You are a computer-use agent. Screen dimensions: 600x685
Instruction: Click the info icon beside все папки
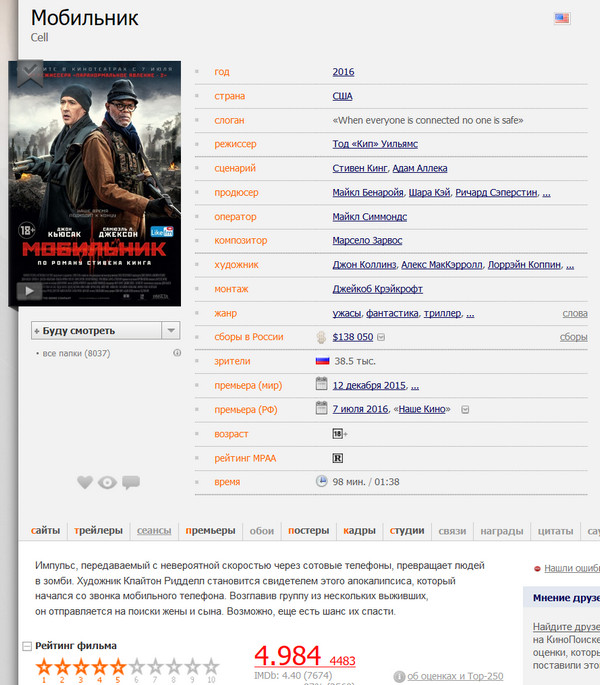tap(177, 353)
